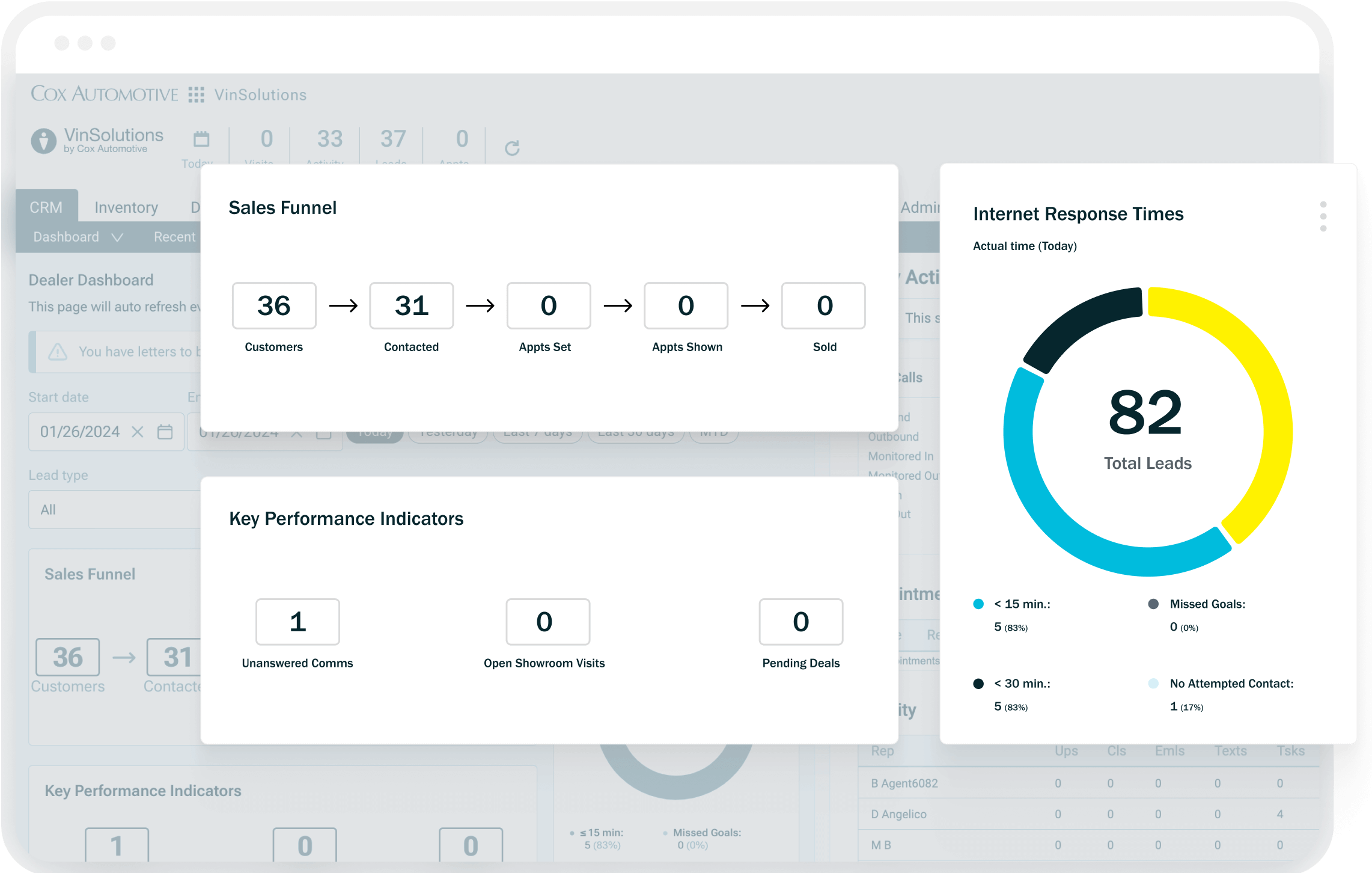Click the warning triangle in the letters alert
Viewport: 1372px width, 873px height.
58,352
